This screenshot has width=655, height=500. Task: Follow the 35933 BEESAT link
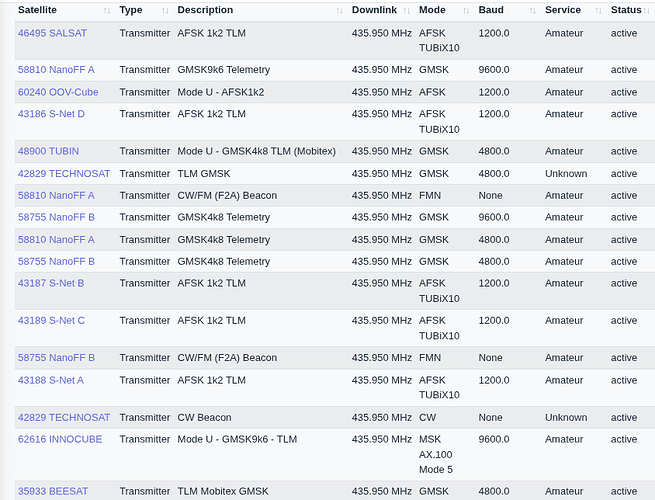tap(53, 491)
